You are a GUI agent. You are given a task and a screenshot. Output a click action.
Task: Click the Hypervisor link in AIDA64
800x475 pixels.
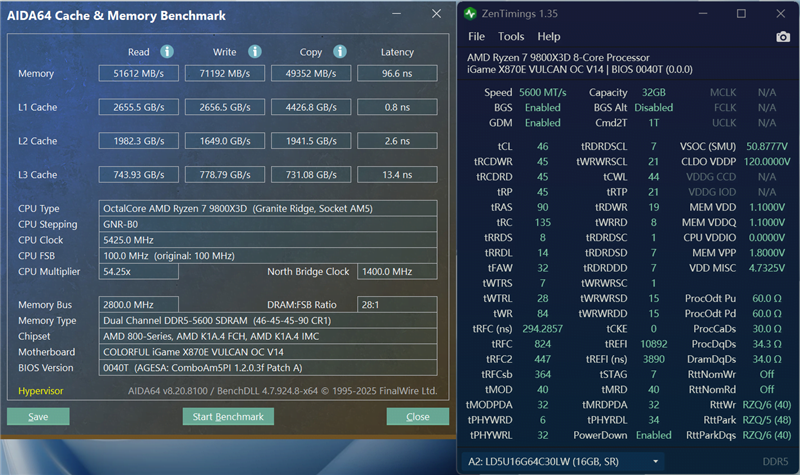(x=41, y=391)
